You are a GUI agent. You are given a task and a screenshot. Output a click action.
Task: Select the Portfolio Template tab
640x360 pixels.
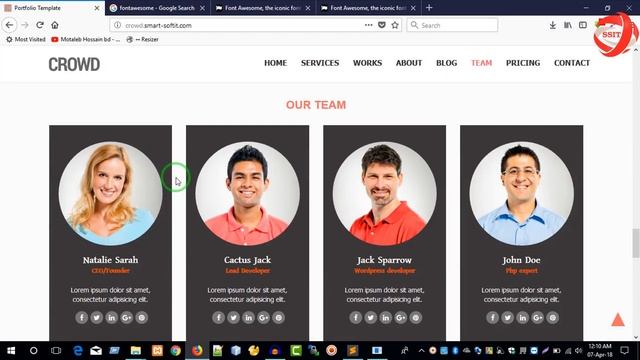pos(52,8)
